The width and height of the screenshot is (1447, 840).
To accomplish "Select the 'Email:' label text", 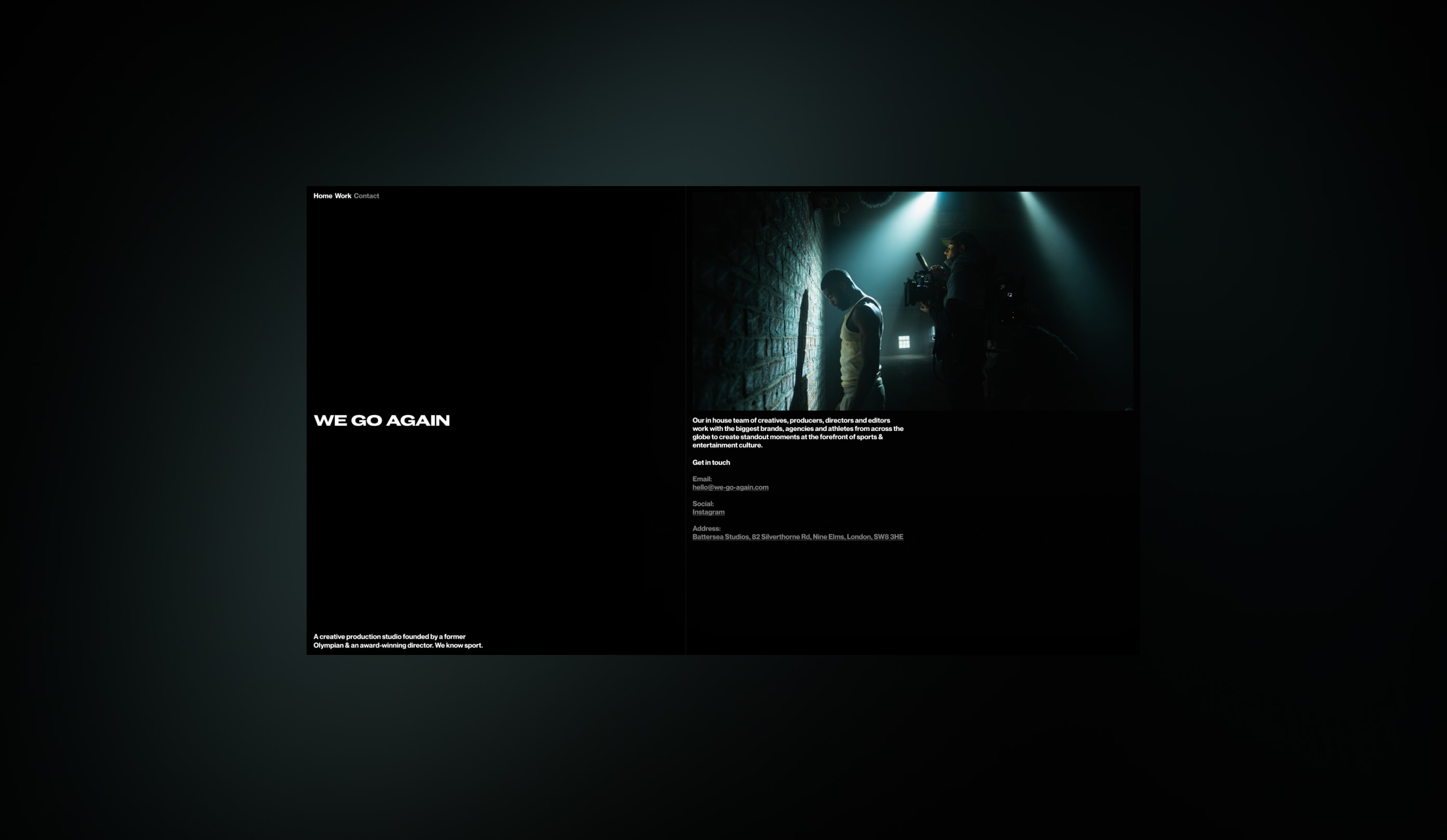I will [702, 479].
